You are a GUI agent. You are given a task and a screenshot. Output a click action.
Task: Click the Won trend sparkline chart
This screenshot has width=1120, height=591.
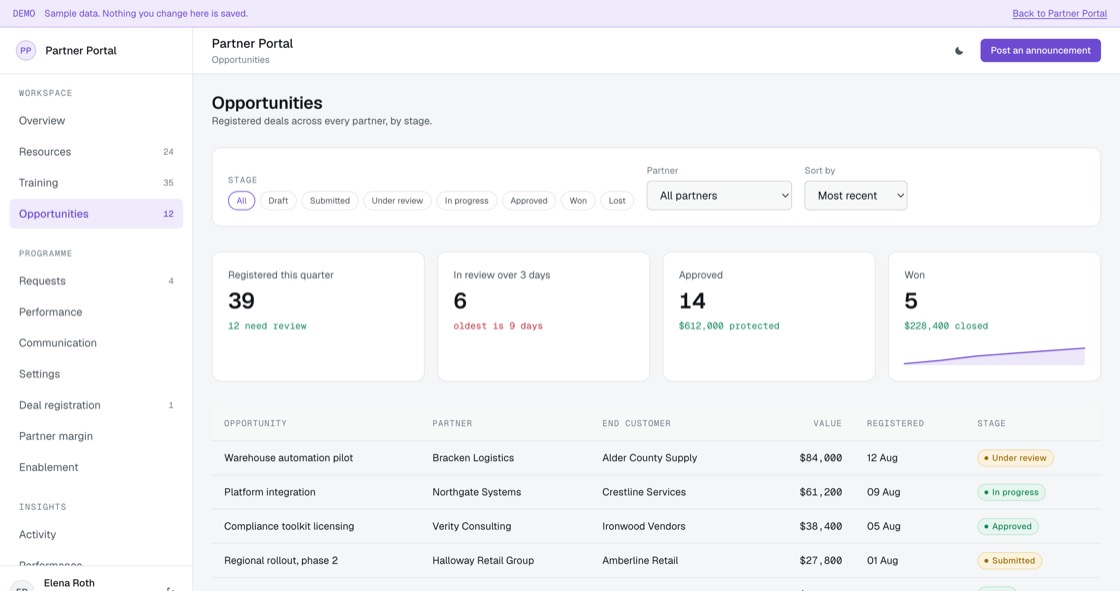(994, 356)
